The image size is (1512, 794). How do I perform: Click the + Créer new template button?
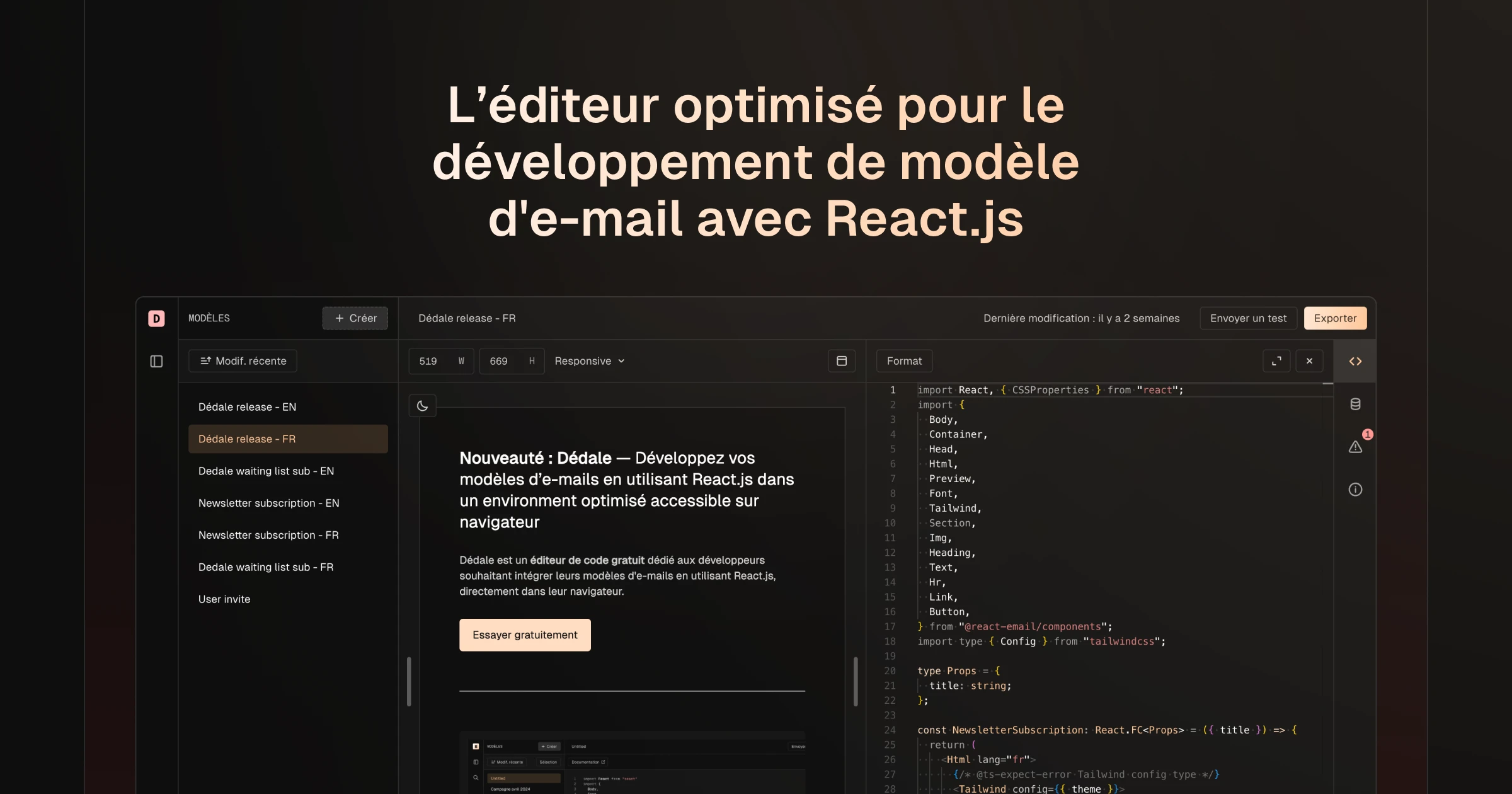click(x=355, y=318)
